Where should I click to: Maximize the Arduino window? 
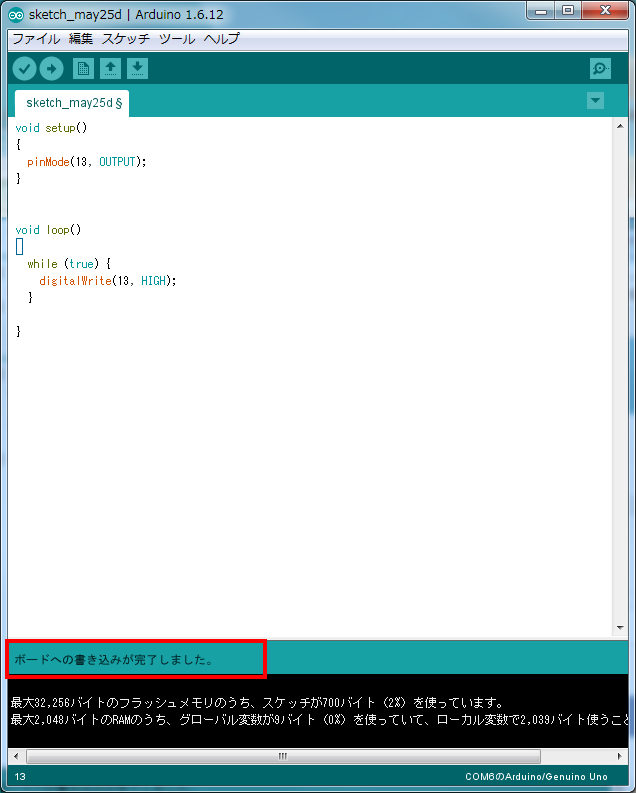click(569, 12)
